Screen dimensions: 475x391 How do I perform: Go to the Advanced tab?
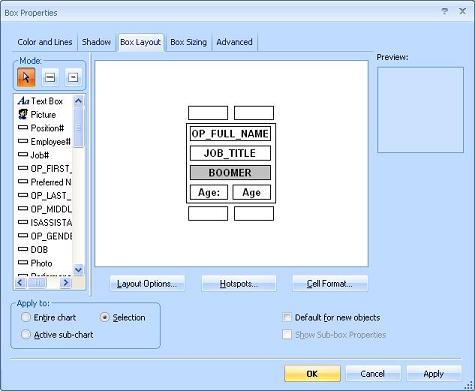pyautogui.click(x=234, y=42)
